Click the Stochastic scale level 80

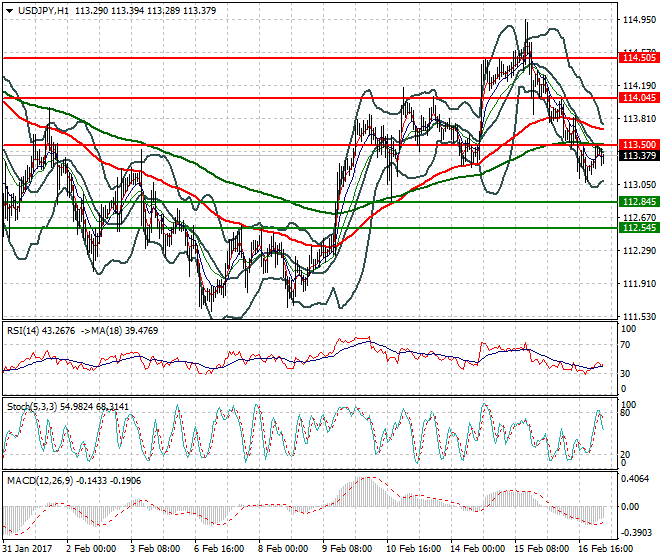625,413
